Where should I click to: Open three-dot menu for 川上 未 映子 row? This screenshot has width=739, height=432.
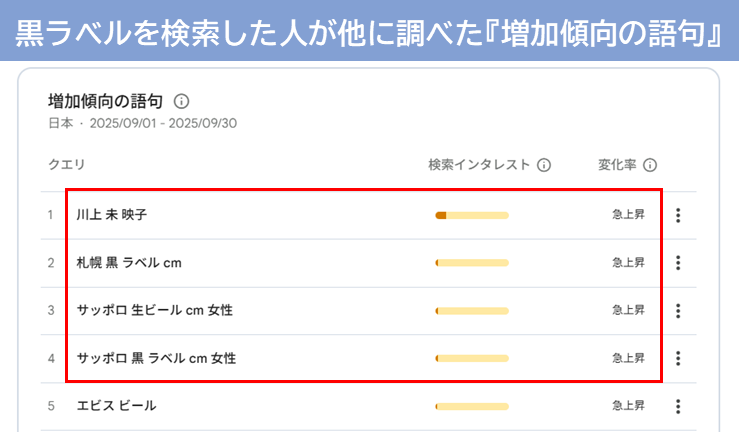[678, 215]
